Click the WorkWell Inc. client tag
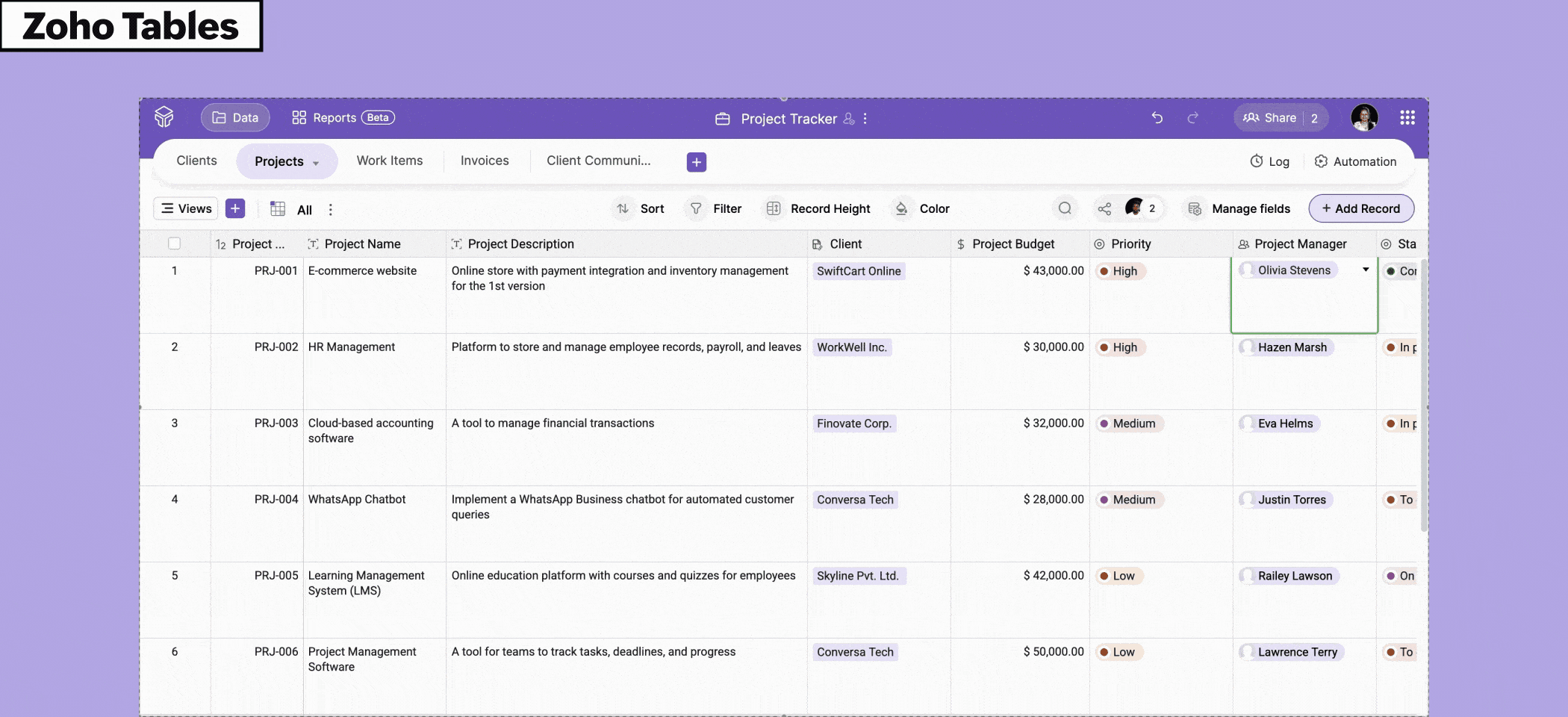Viewport: 1568px width, 717px height. pos(852,347)
